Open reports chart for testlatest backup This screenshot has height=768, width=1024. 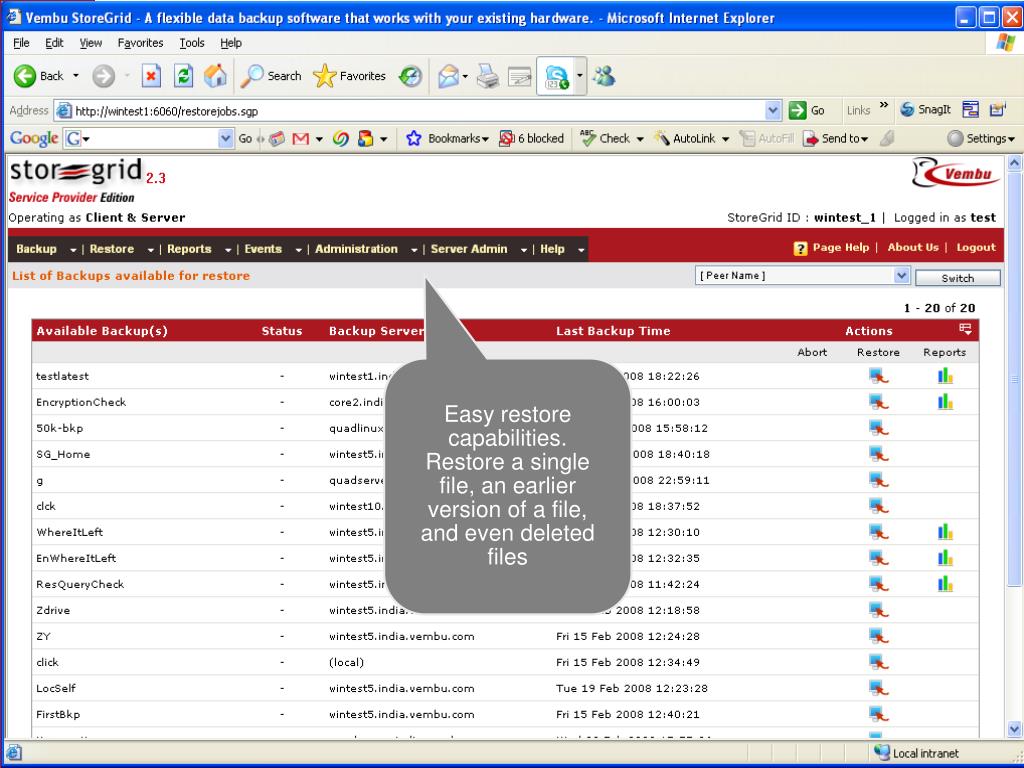(945, 376)
